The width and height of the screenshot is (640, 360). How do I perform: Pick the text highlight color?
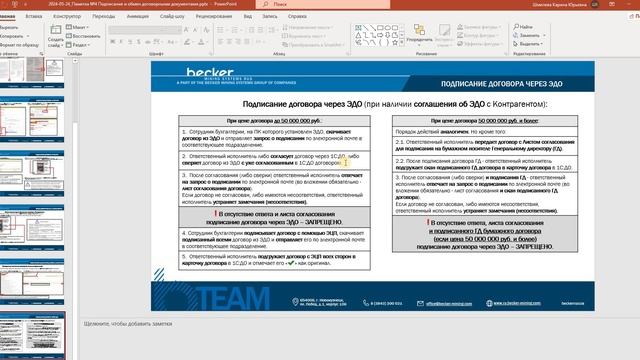[187, 42]
